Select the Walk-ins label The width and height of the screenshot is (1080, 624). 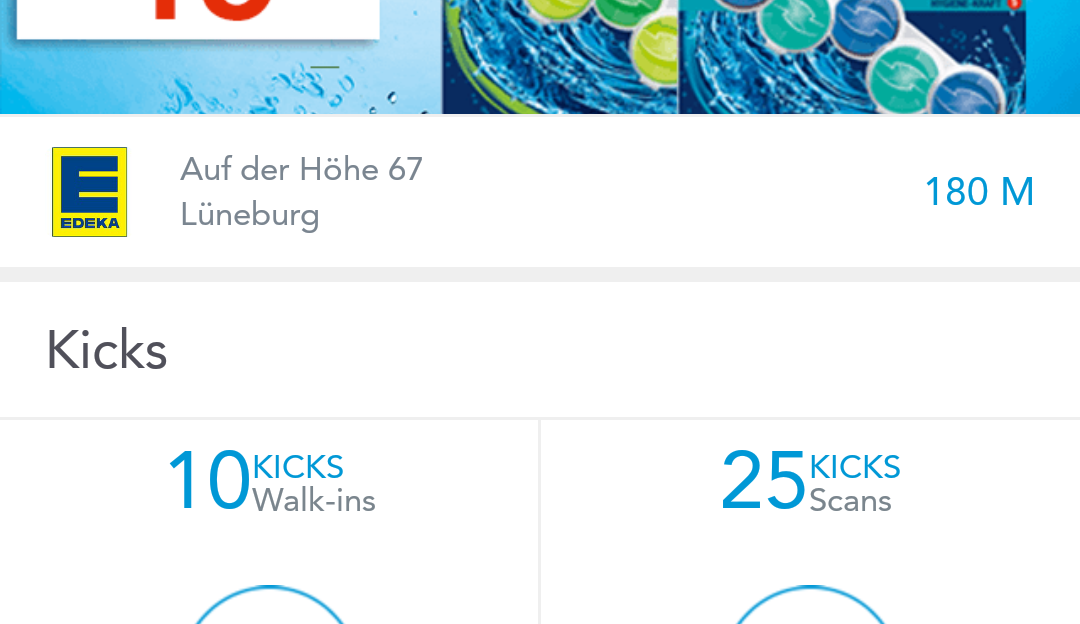point(314,501)
